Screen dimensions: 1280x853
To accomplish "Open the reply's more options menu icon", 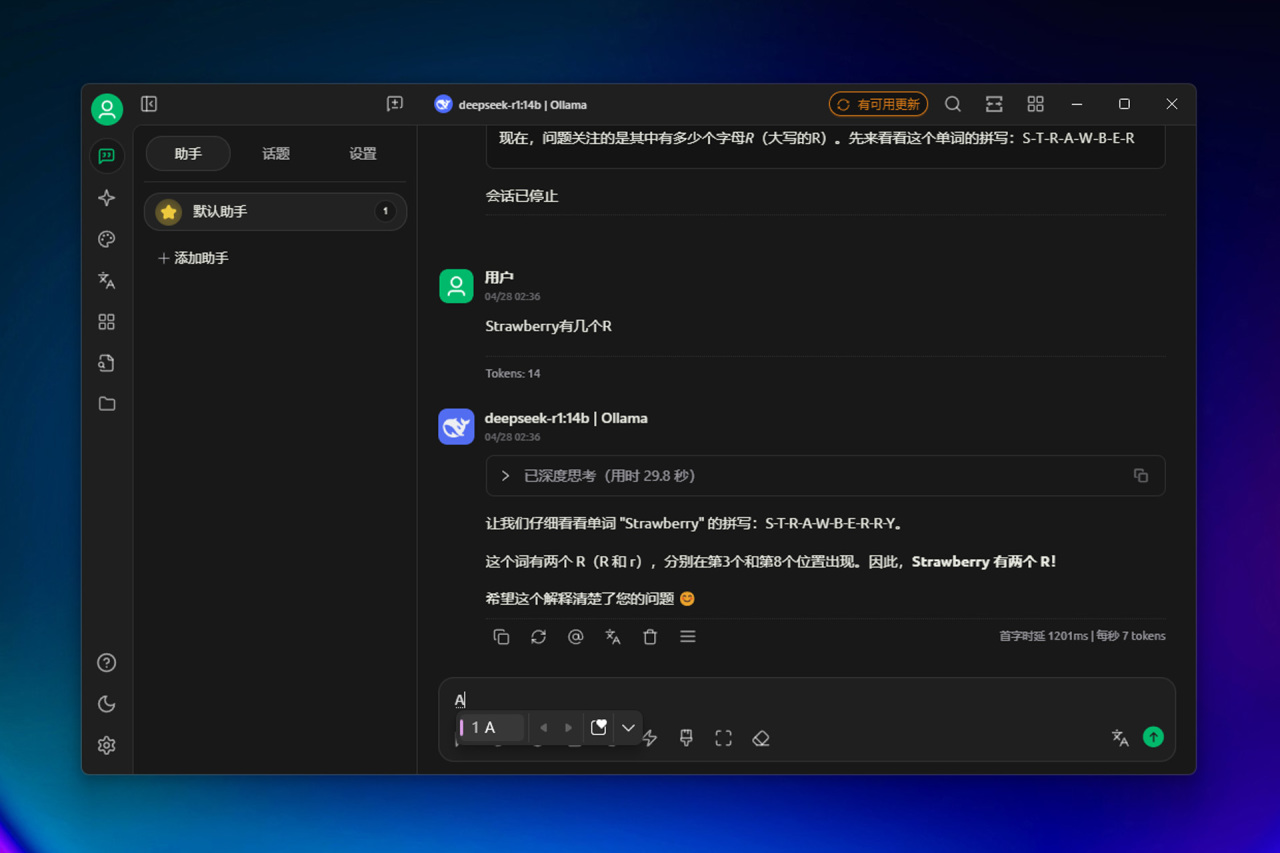I will pyautogui.click(x=688, y=637).
